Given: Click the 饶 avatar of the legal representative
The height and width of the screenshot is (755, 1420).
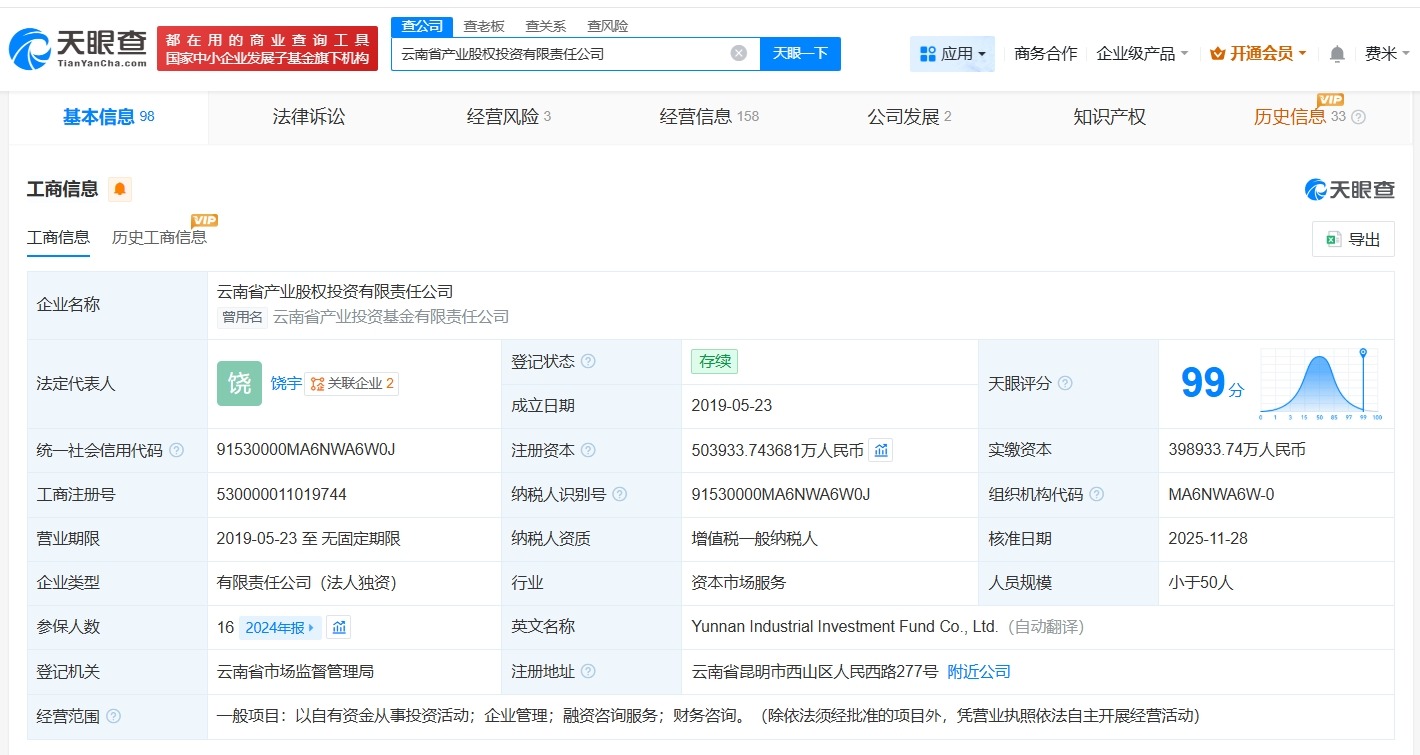Looking at the screenshot, I should (x=239, y=383).
